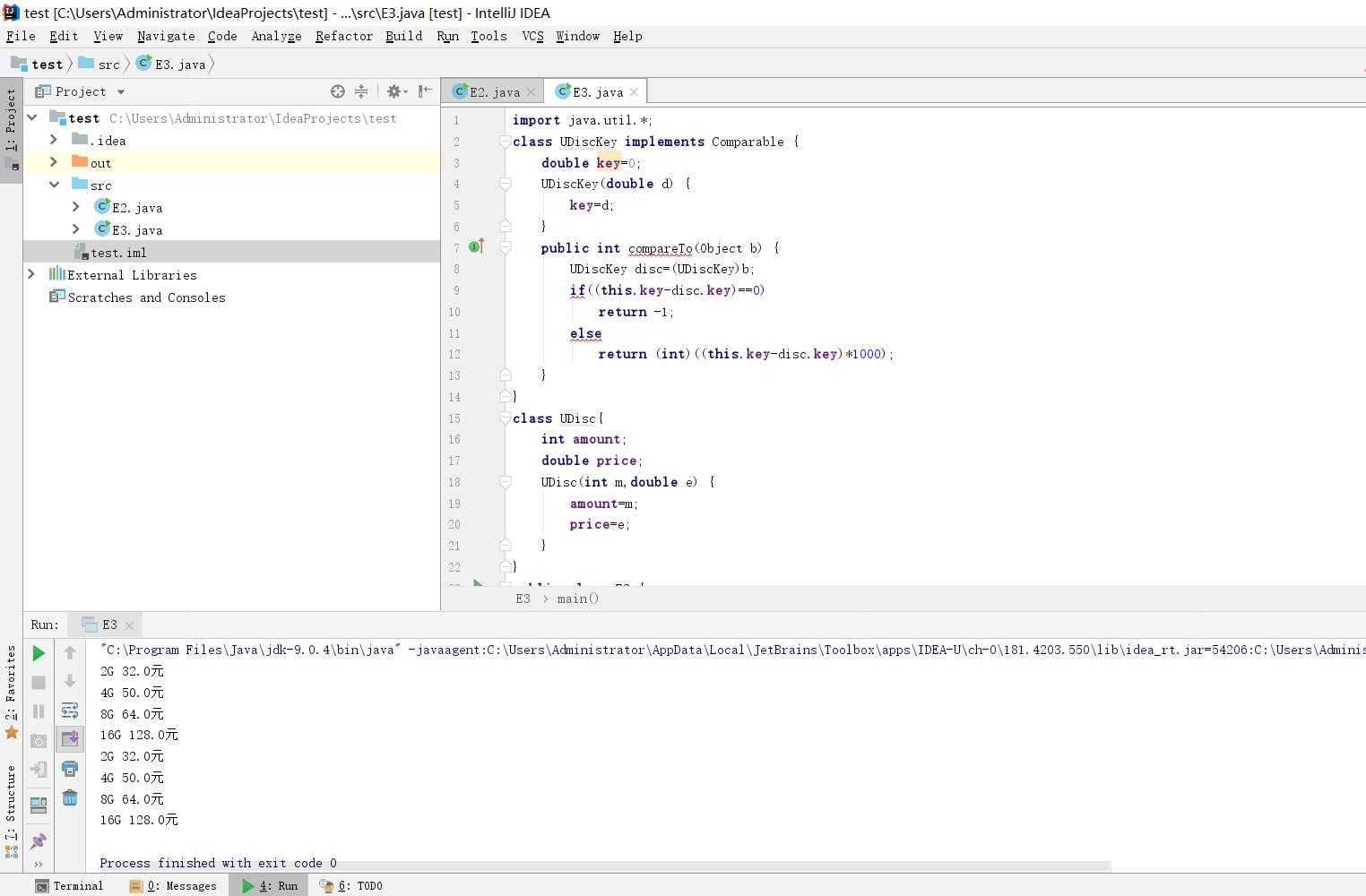Open the Terminal tool window
Viewport: 1366px width, 896px height.
pos(69,885)
